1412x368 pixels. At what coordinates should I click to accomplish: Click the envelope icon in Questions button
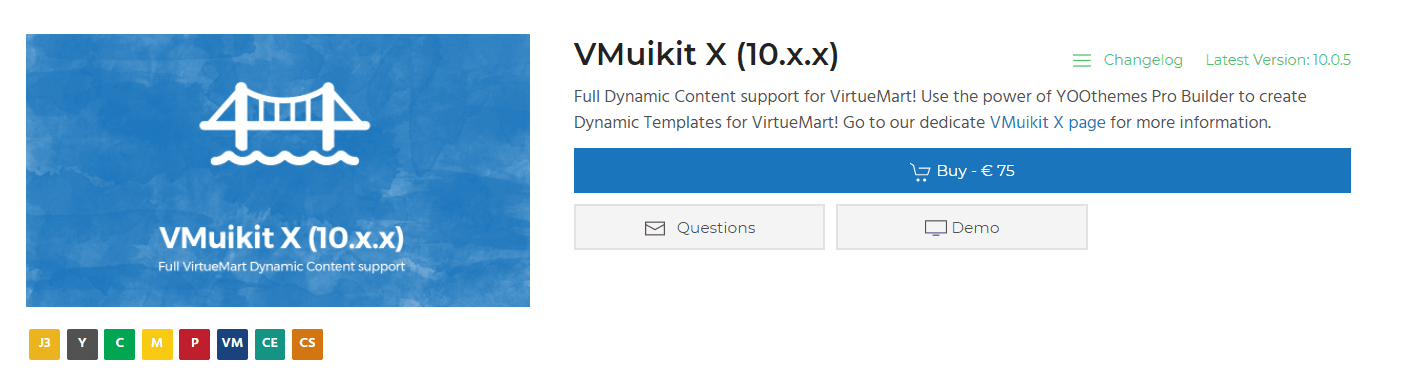(655, 228)
